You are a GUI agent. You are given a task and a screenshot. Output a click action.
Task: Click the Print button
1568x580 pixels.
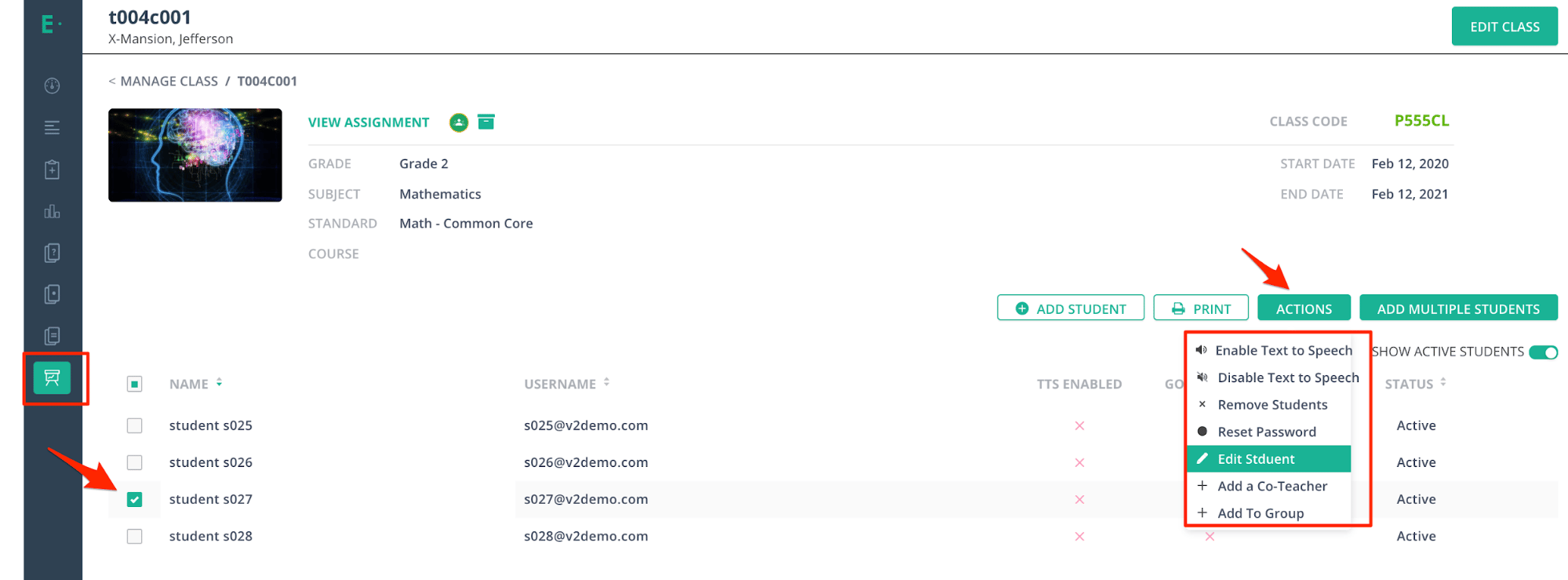click(x=1201, y=308)
